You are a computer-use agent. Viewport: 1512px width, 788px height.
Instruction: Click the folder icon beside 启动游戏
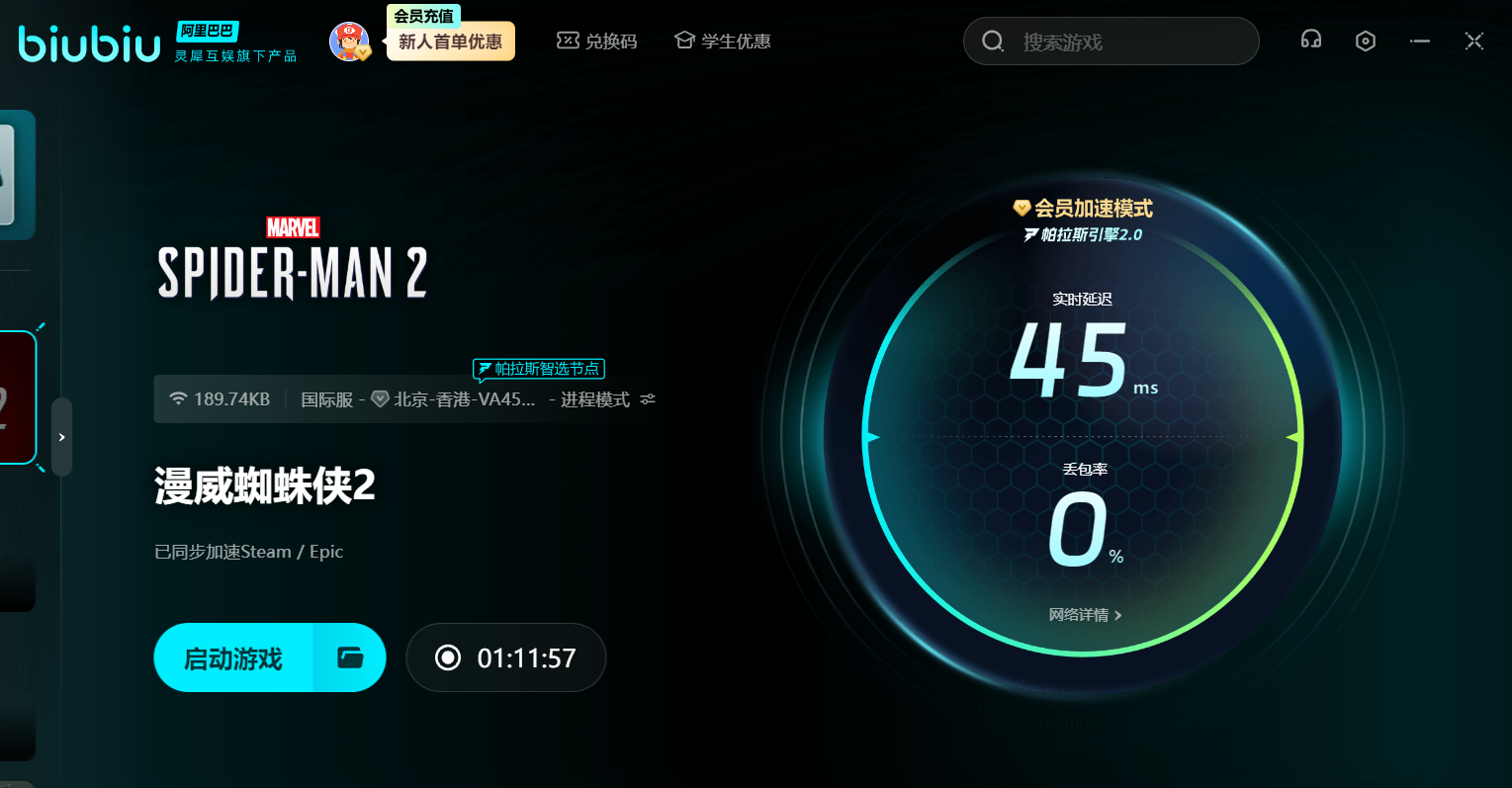coord(350,657)
